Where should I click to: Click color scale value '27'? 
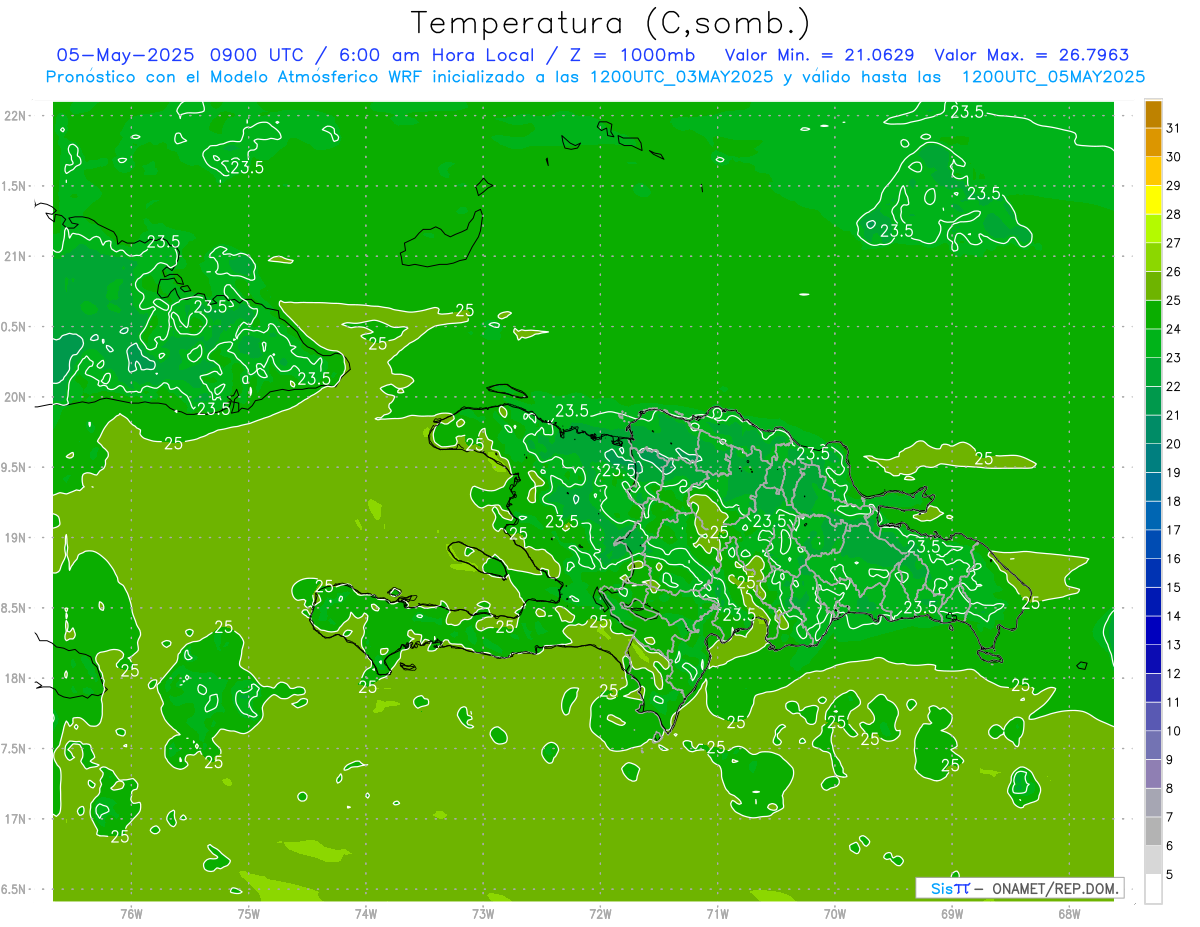click(x=1174, y=243)
